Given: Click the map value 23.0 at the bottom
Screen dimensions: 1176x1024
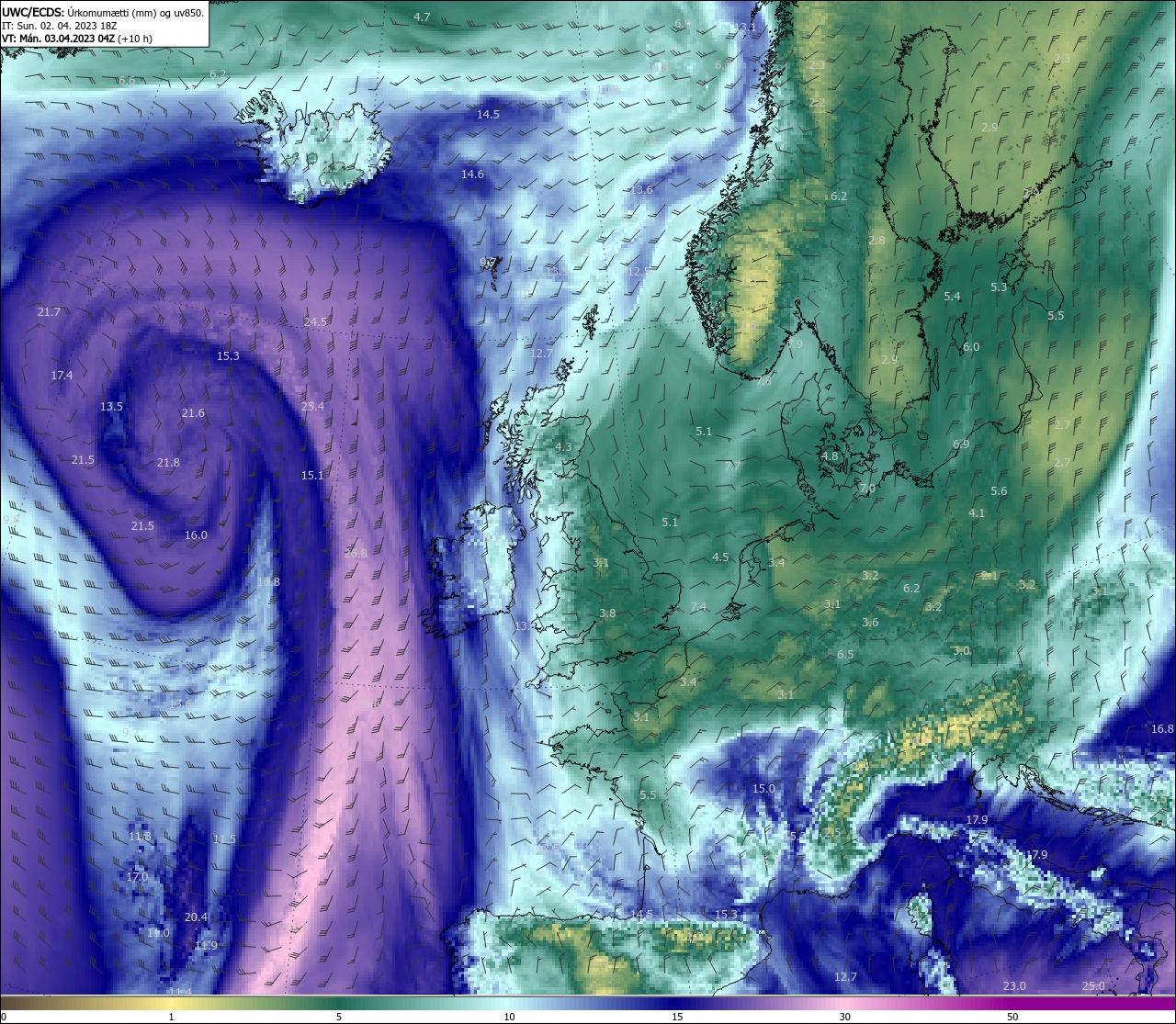Looking at the screenshot, I should (1014, 986).
